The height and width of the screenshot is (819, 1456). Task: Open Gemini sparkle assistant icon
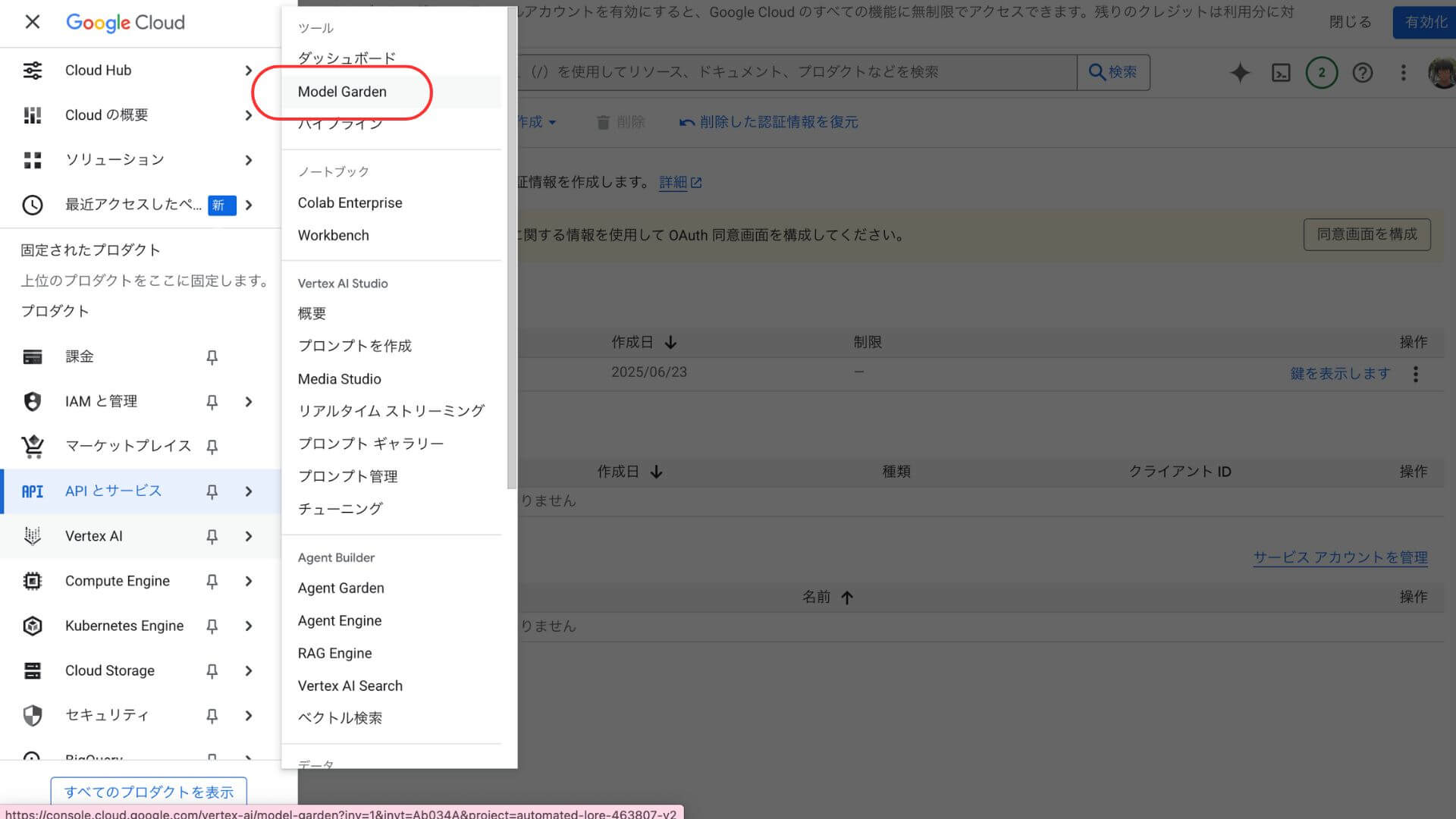pos(1240,73)
